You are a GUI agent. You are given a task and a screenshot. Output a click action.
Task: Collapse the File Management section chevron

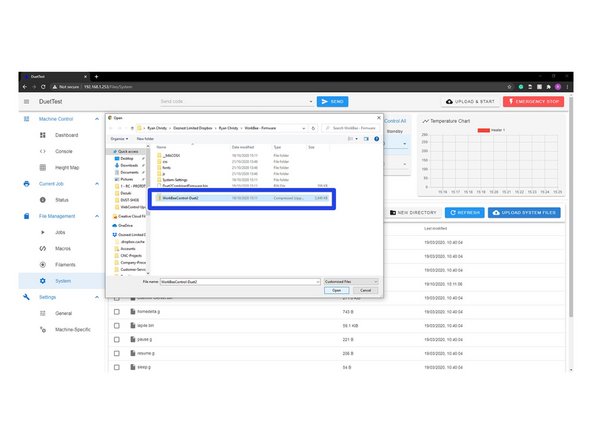(97, 216)
